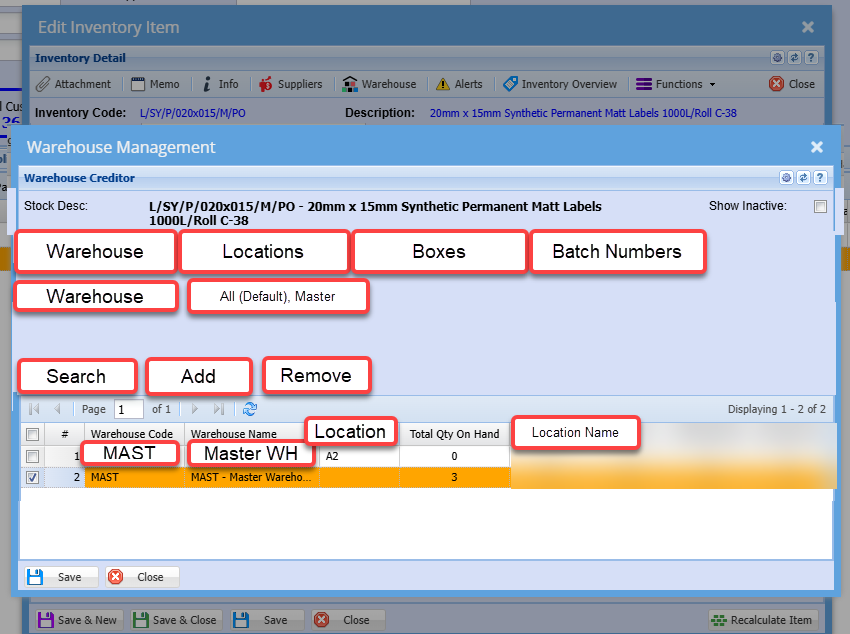
Task: Click the # column header
Action: click(65, 434)
